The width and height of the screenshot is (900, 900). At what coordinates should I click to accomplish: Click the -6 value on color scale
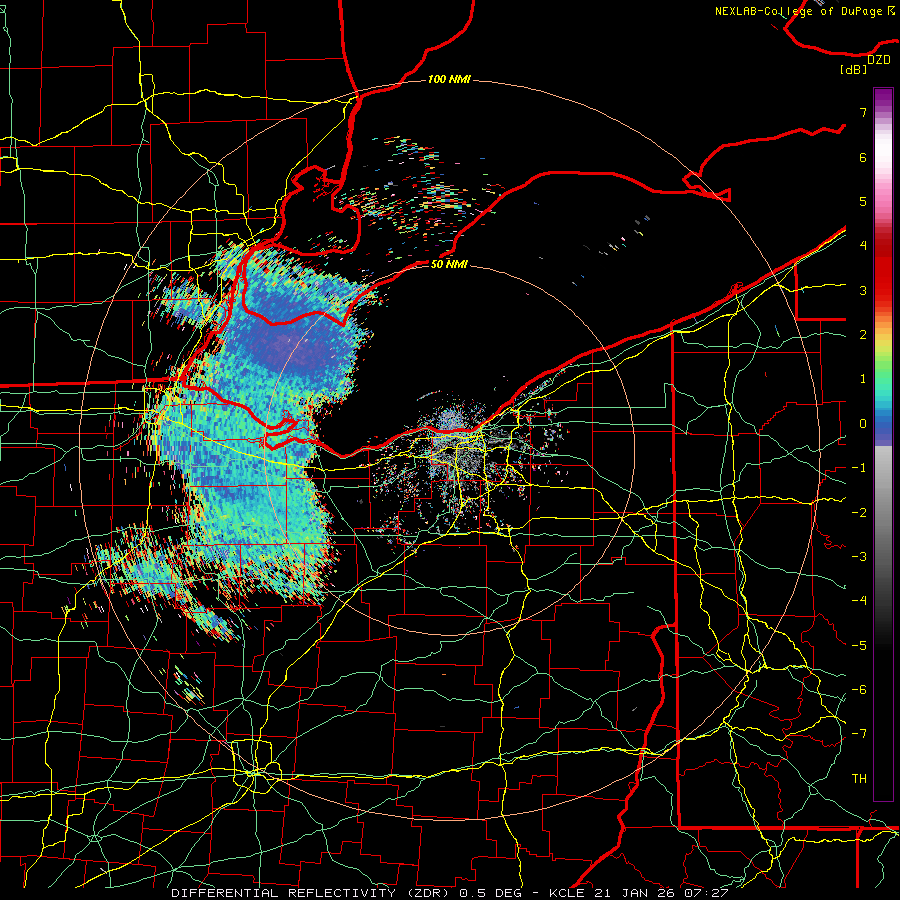click(x=859, y=689)
